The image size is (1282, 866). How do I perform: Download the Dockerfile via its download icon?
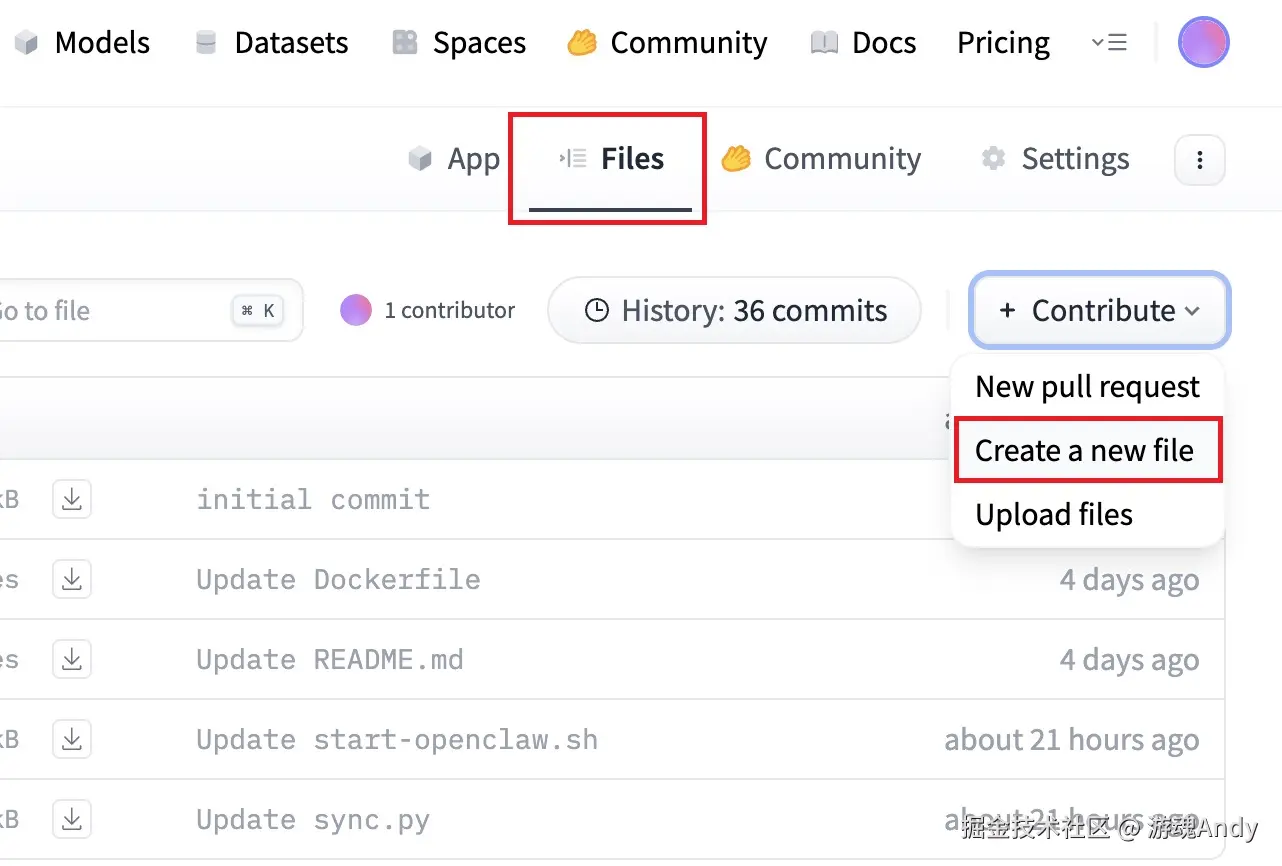72,579
